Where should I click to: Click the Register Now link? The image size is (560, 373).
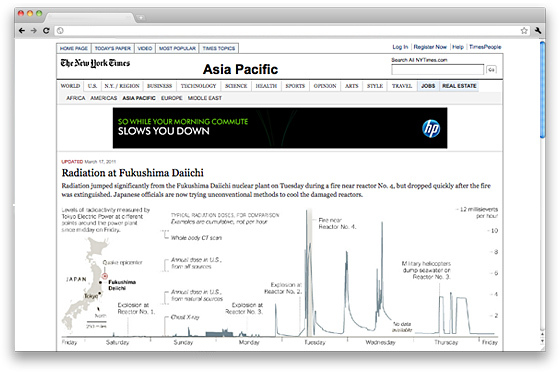pos(430,47)
